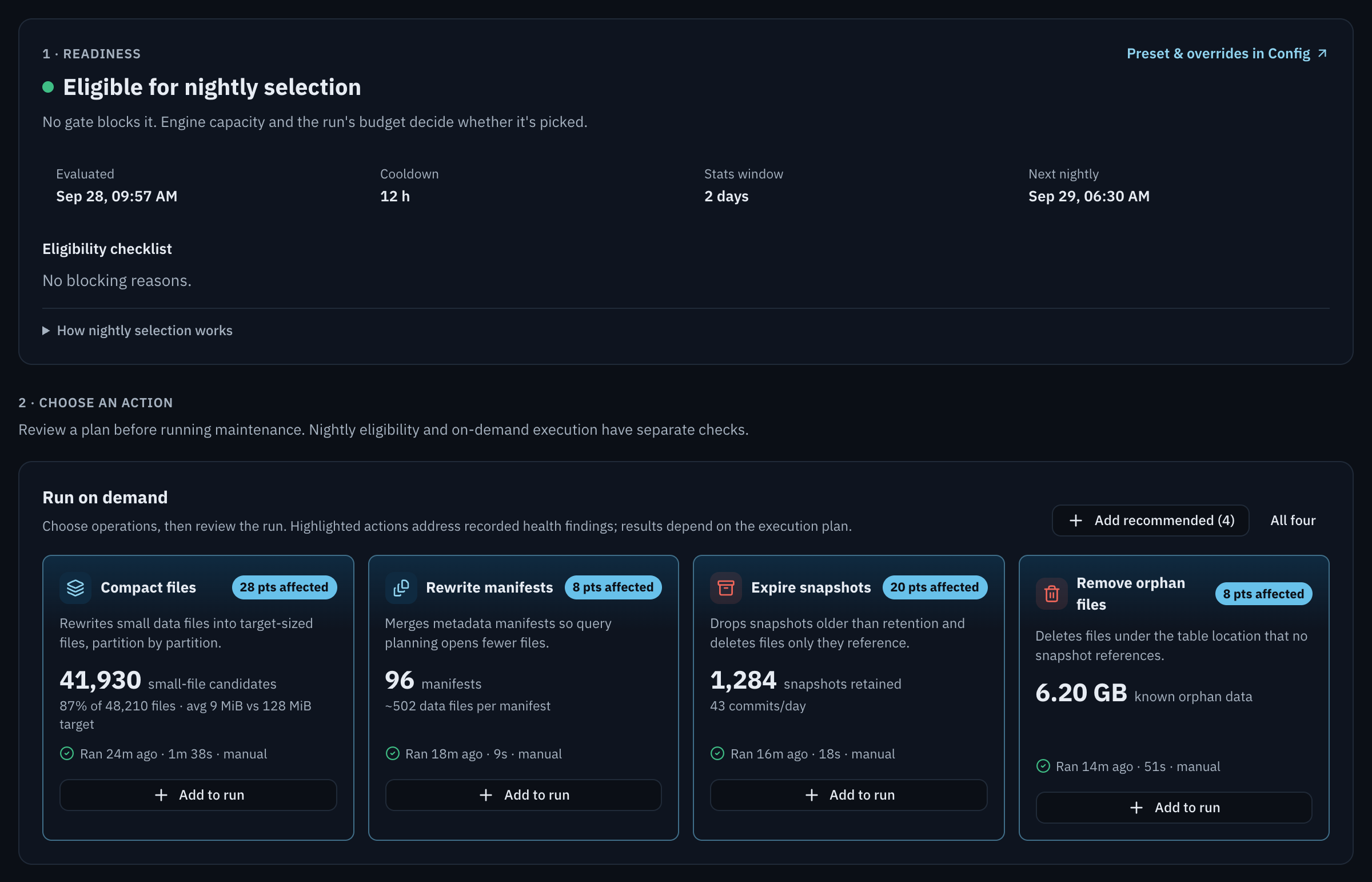This screenshot has width=1372, height=882.
Task: Click the check icon by Ran 18m ago
Action: click(x=393, y=754)
